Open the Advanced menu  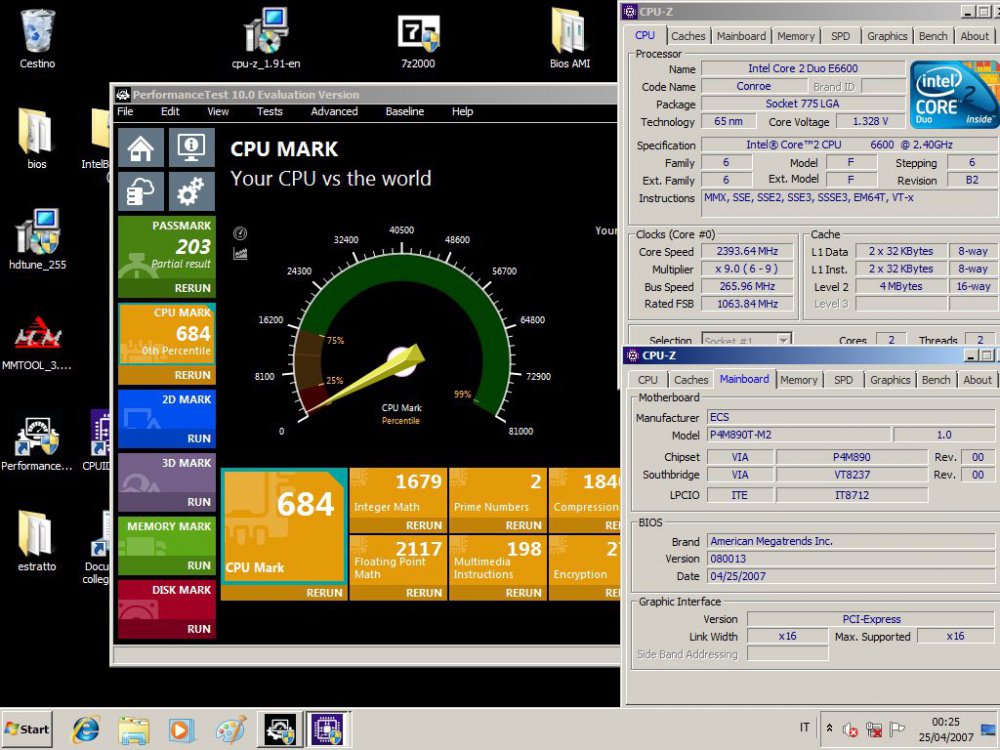(x=333, y=111)
